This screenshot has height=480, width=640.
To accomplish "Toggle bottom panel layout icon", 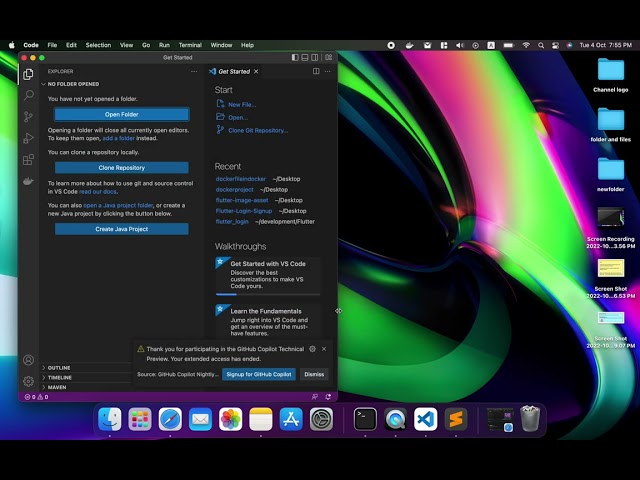I will click(x=305, y=58).
